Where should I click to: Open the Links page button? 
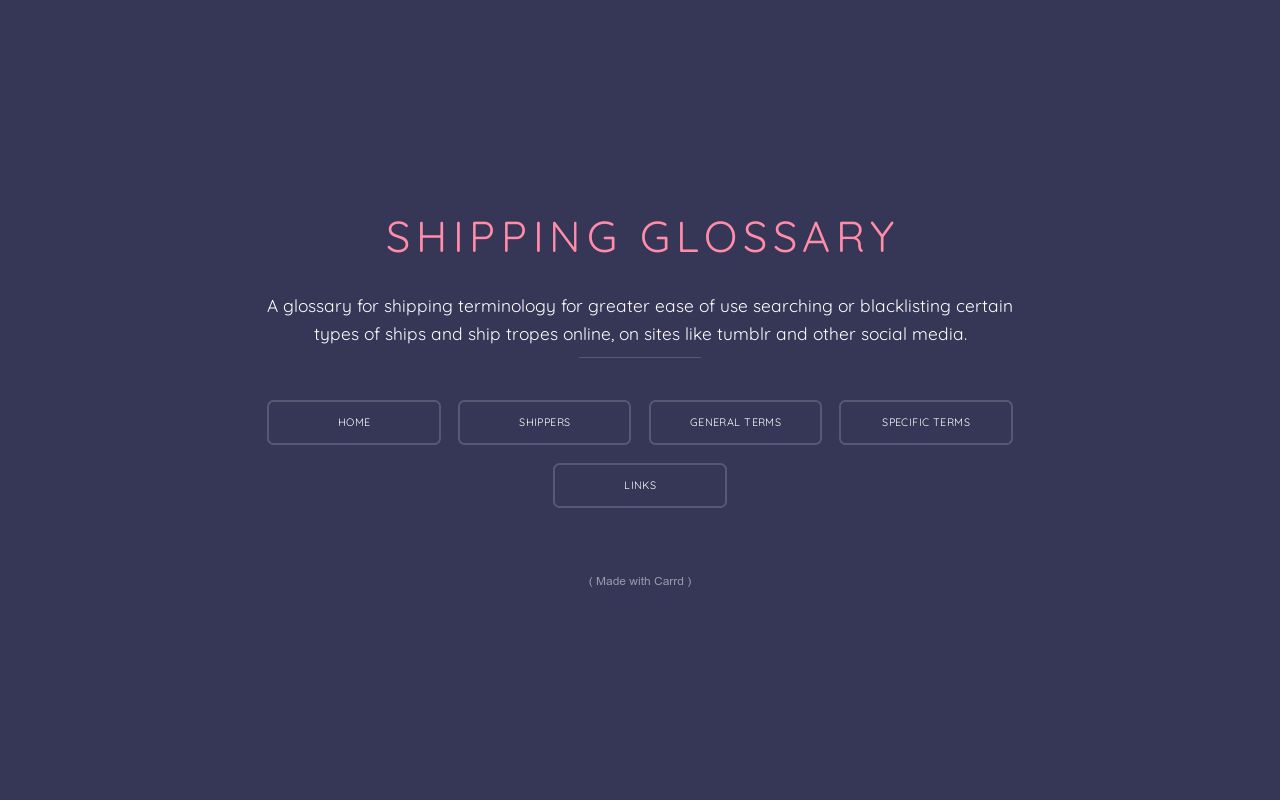640,485
